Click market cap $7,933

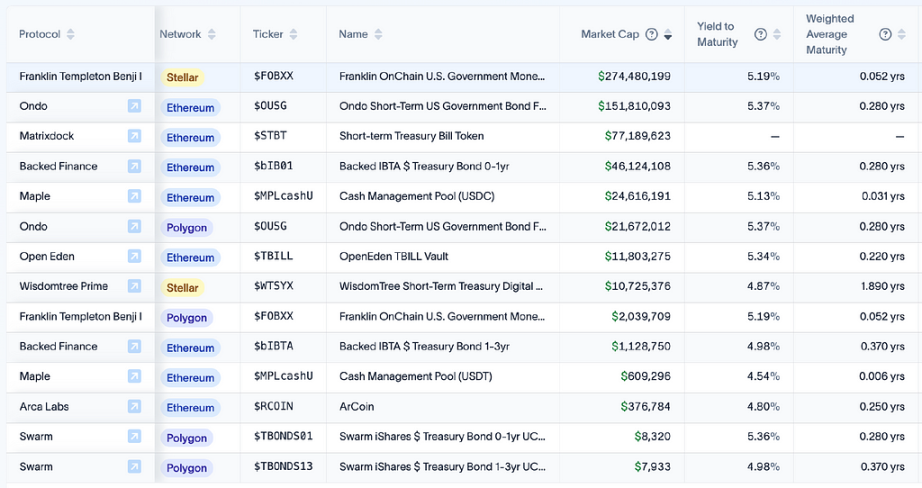(653, 467)
